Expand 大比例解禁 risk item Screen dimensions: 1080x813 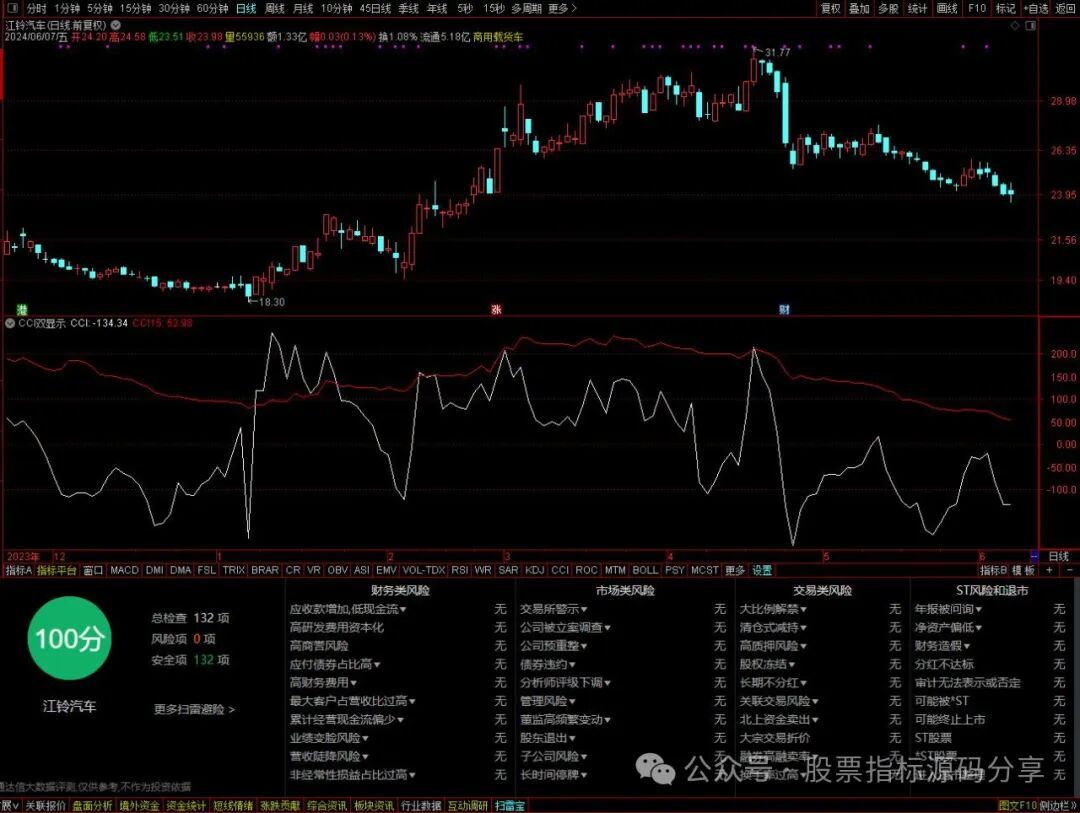coord(773,609)
